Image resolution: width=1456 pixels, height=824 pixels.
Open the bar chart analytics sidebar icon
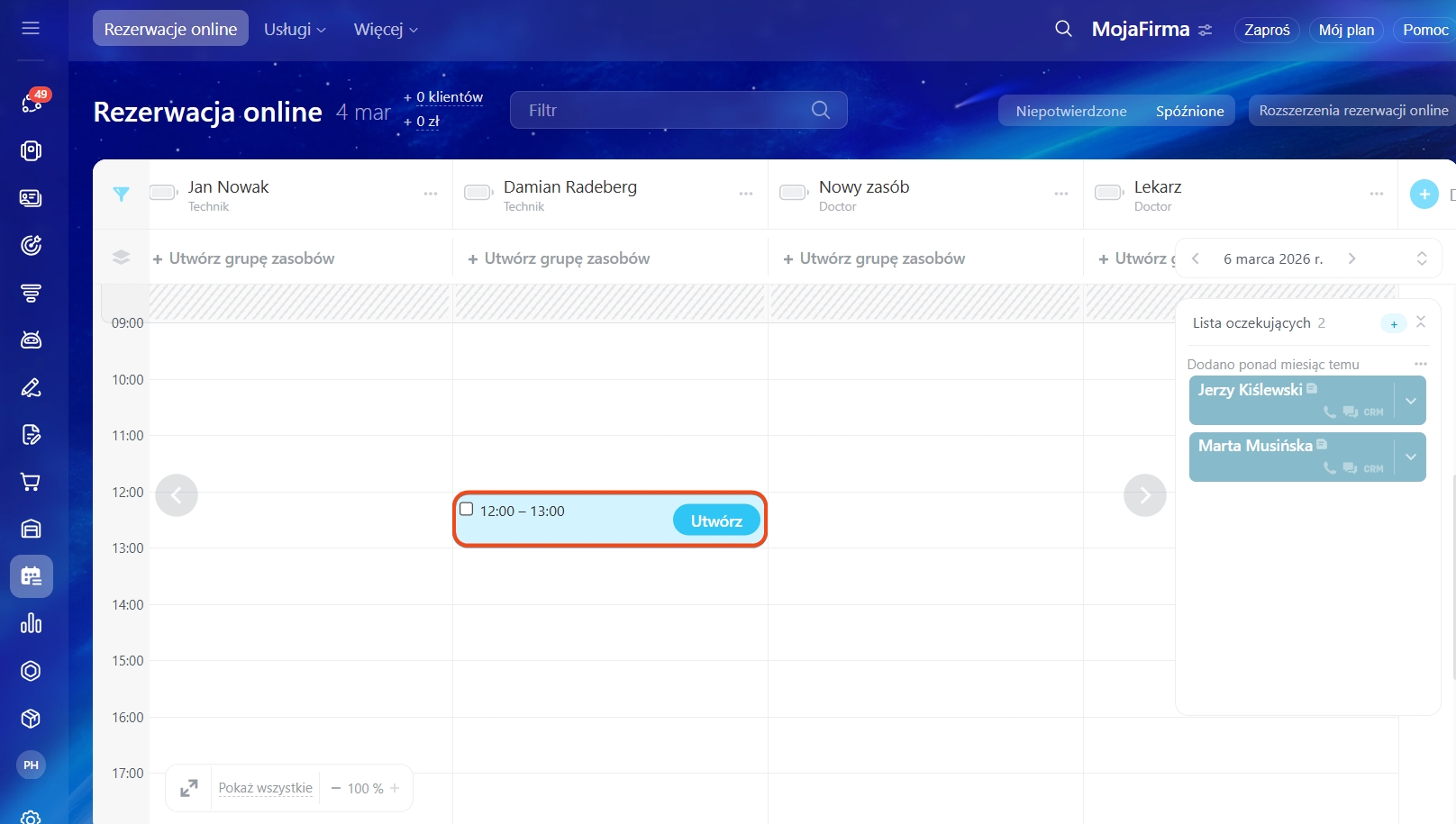31,623
